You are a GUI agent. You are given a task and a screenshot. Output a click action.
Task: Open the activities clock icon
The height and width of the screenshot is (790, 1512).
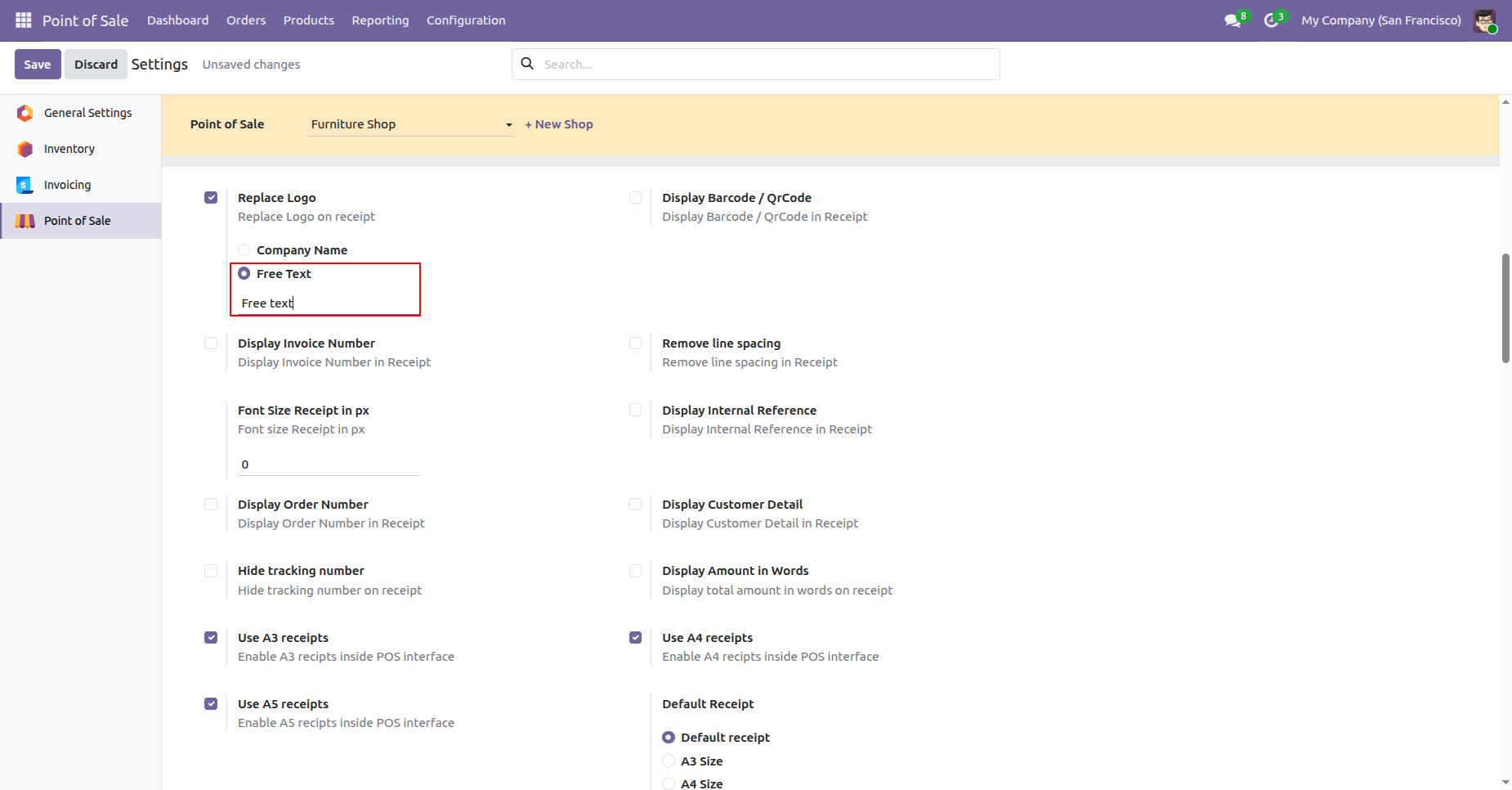(1271, 20)
